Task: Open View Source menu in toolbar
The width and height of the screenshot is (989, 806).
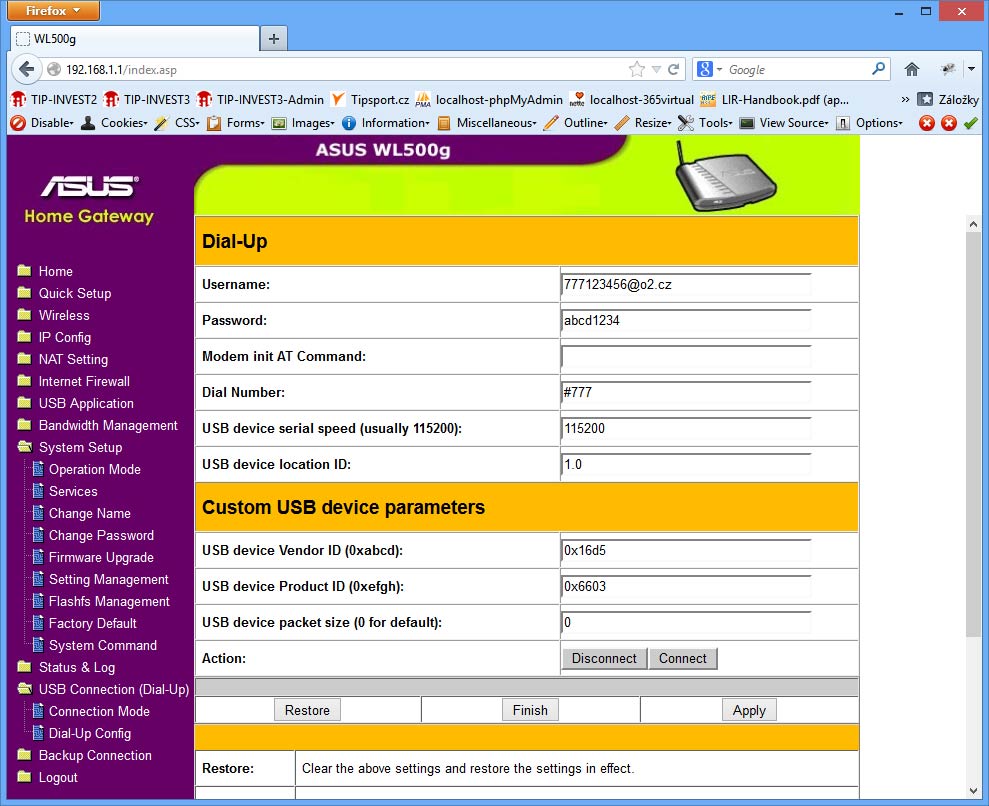Action: pyautogui.click(x=784, y=123)
